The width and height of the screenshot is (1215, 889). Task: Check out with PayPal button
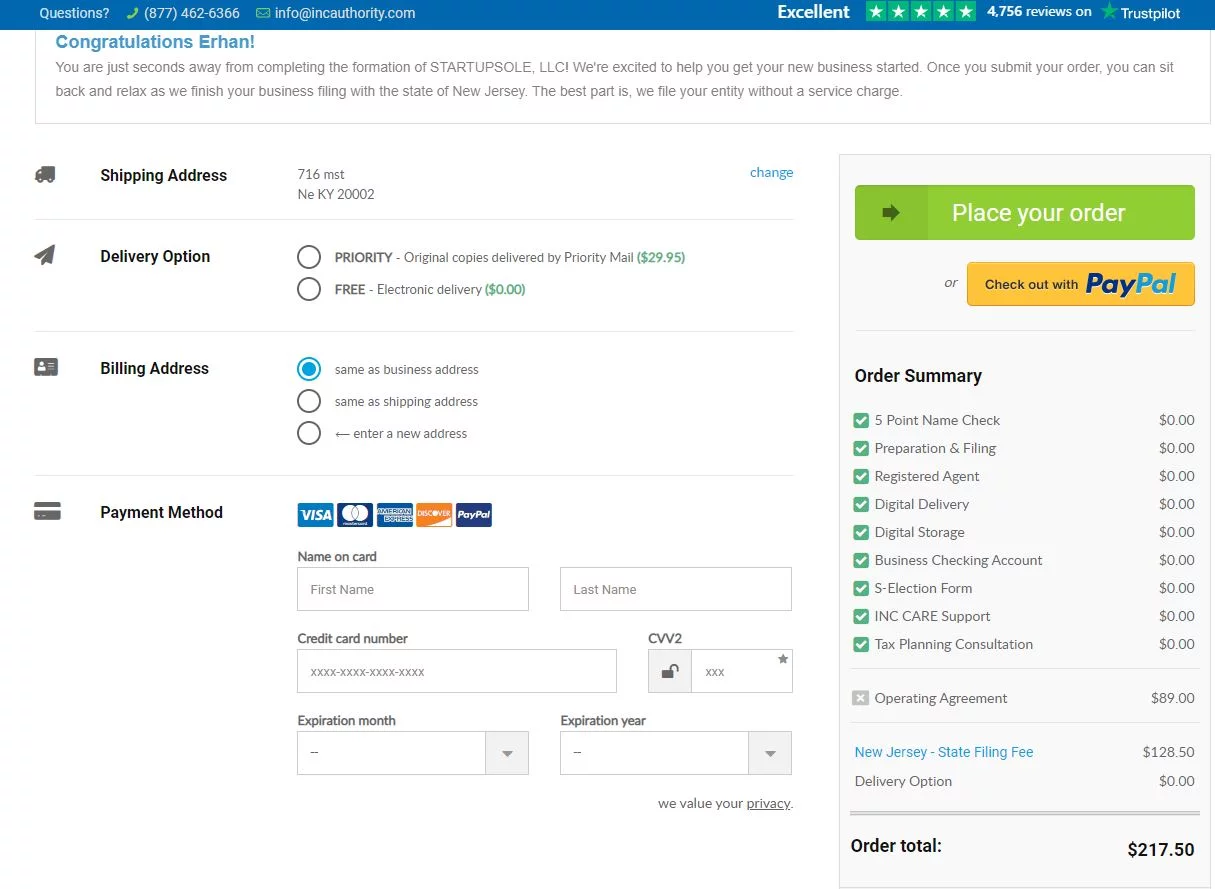[x=1080, y=284]
